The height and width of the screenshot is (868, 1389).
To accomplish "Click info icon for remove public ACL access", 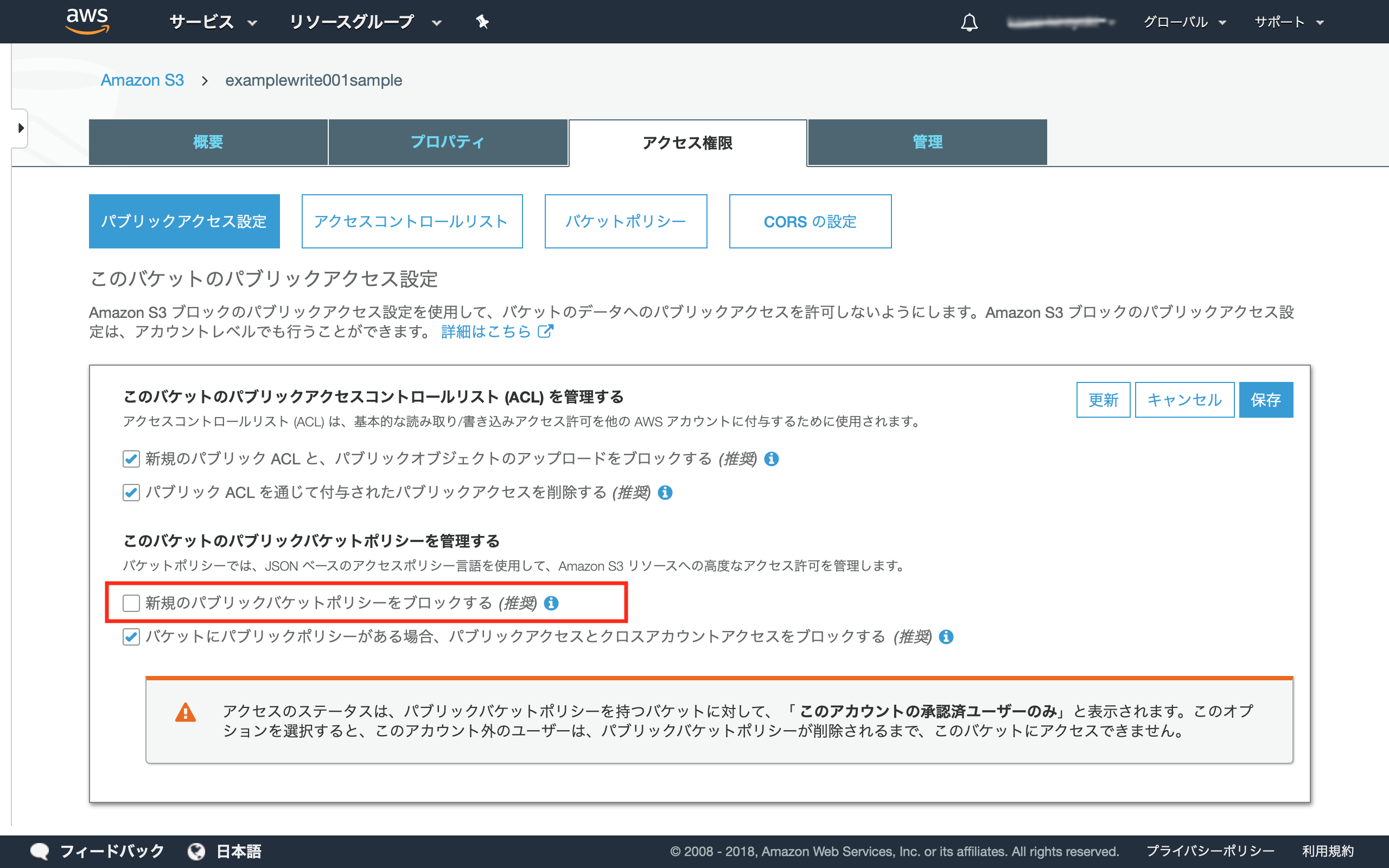I will click(x=665, y=493).
